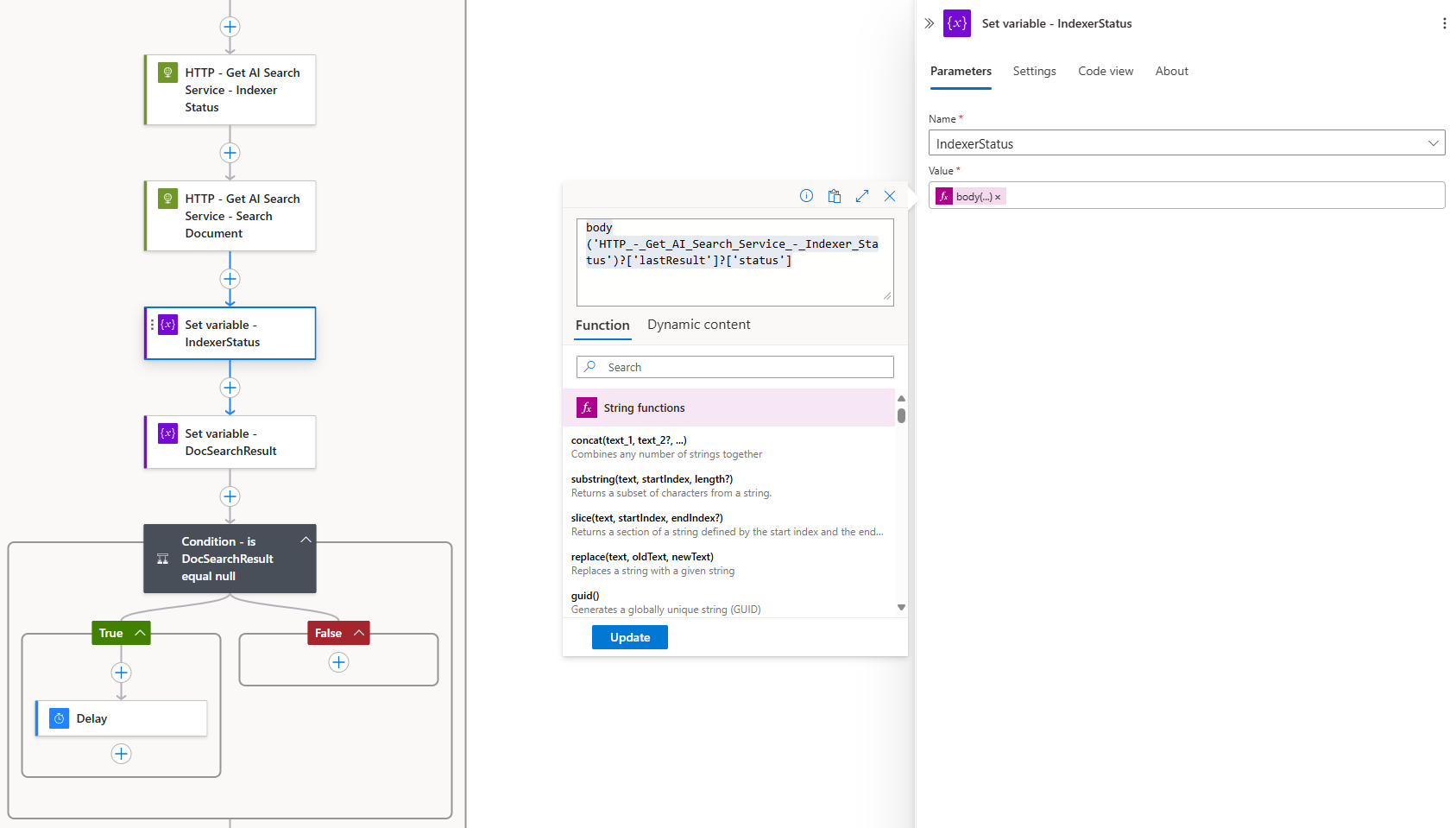This screenshot has height=828, width=1456.
Task: Click the fx icon in the Value token
Action: (944, 197)
